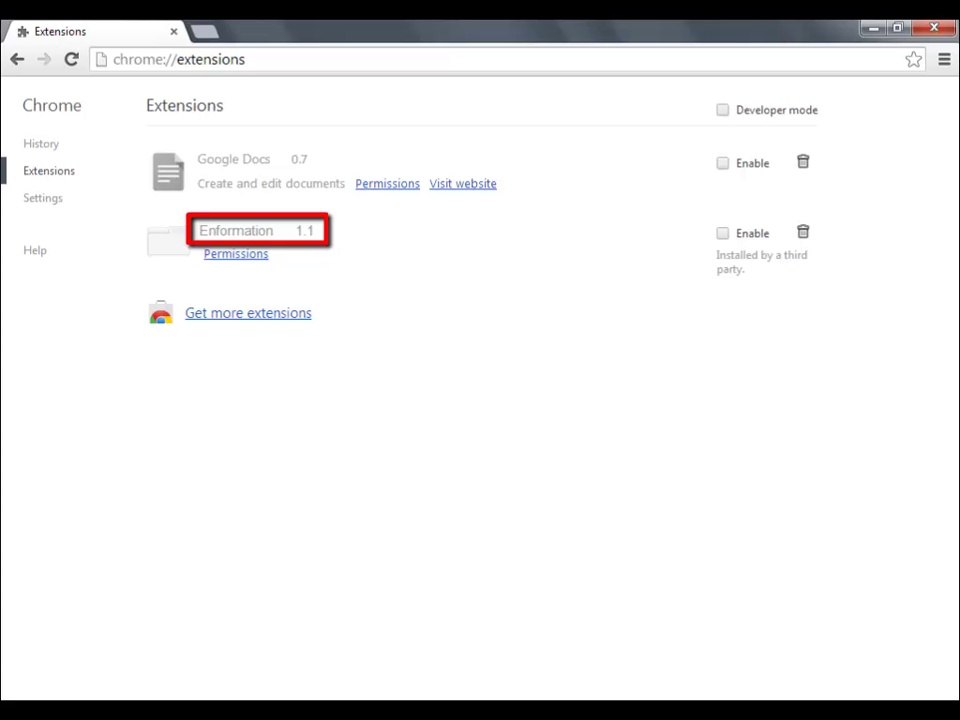Open a new tab
Screen dimensions: 960x720
point(204,31)
